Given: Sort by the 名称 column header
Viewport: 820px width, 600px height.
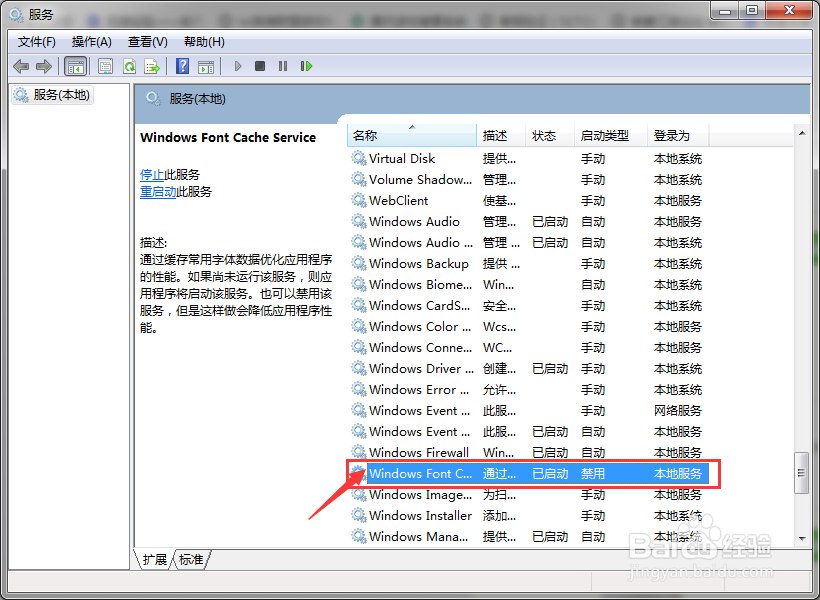Looking at the screenshot, I should click(x=412, y=135).
